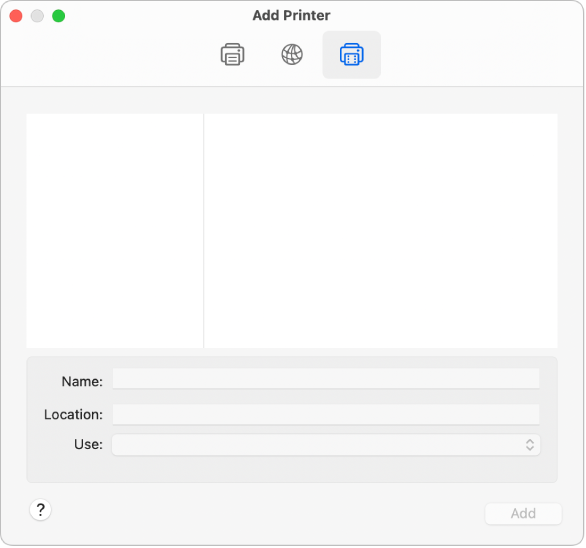Click the Add Printer title bar text

click(x=292, y=15)
